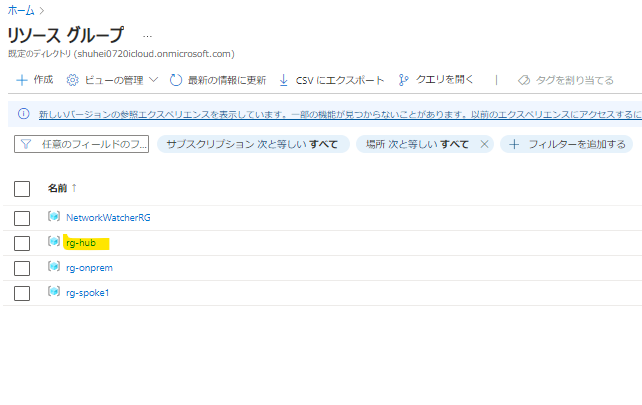Click the funnel filter icon in the search box
642x405 pixels.
pos(26,144)
